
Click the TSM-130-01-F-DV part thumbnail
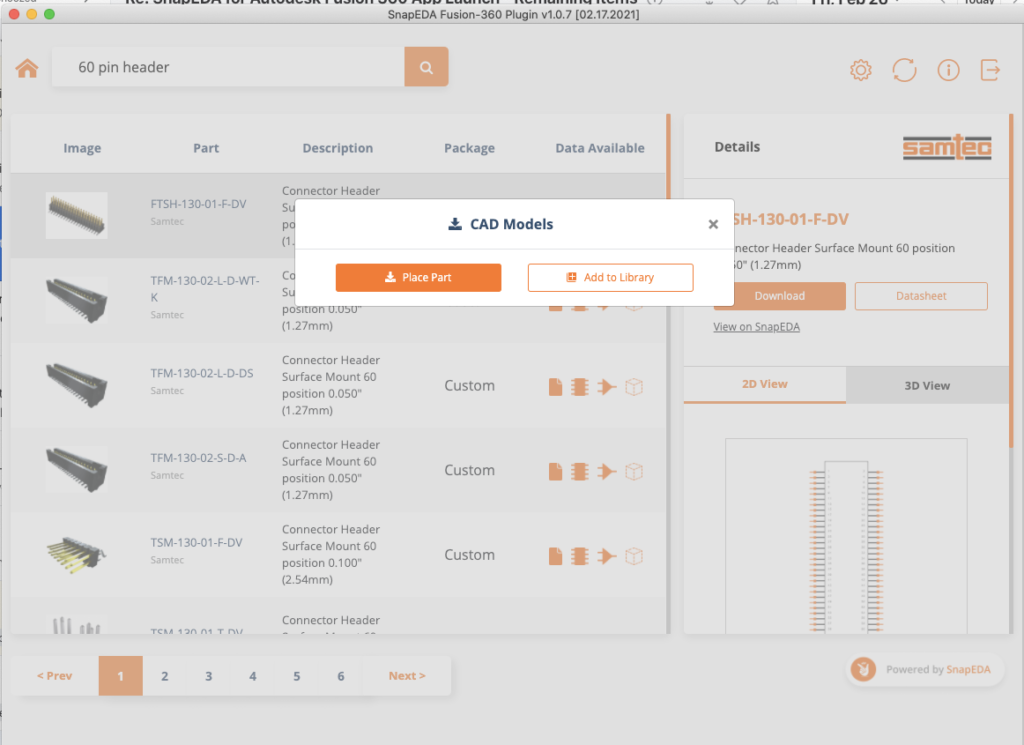tap(76, 554)
